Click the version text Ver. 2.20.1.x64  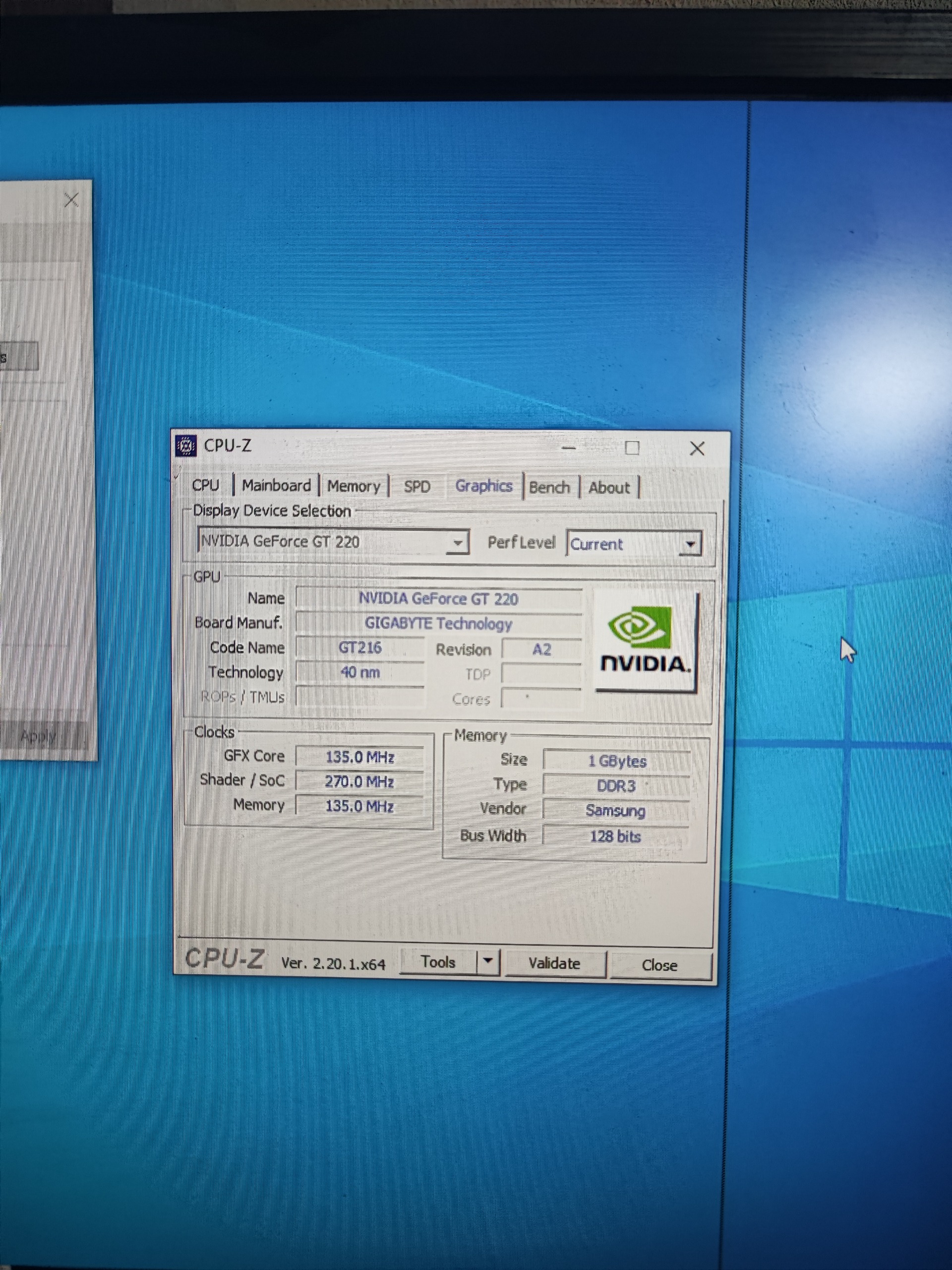point(333,963)
